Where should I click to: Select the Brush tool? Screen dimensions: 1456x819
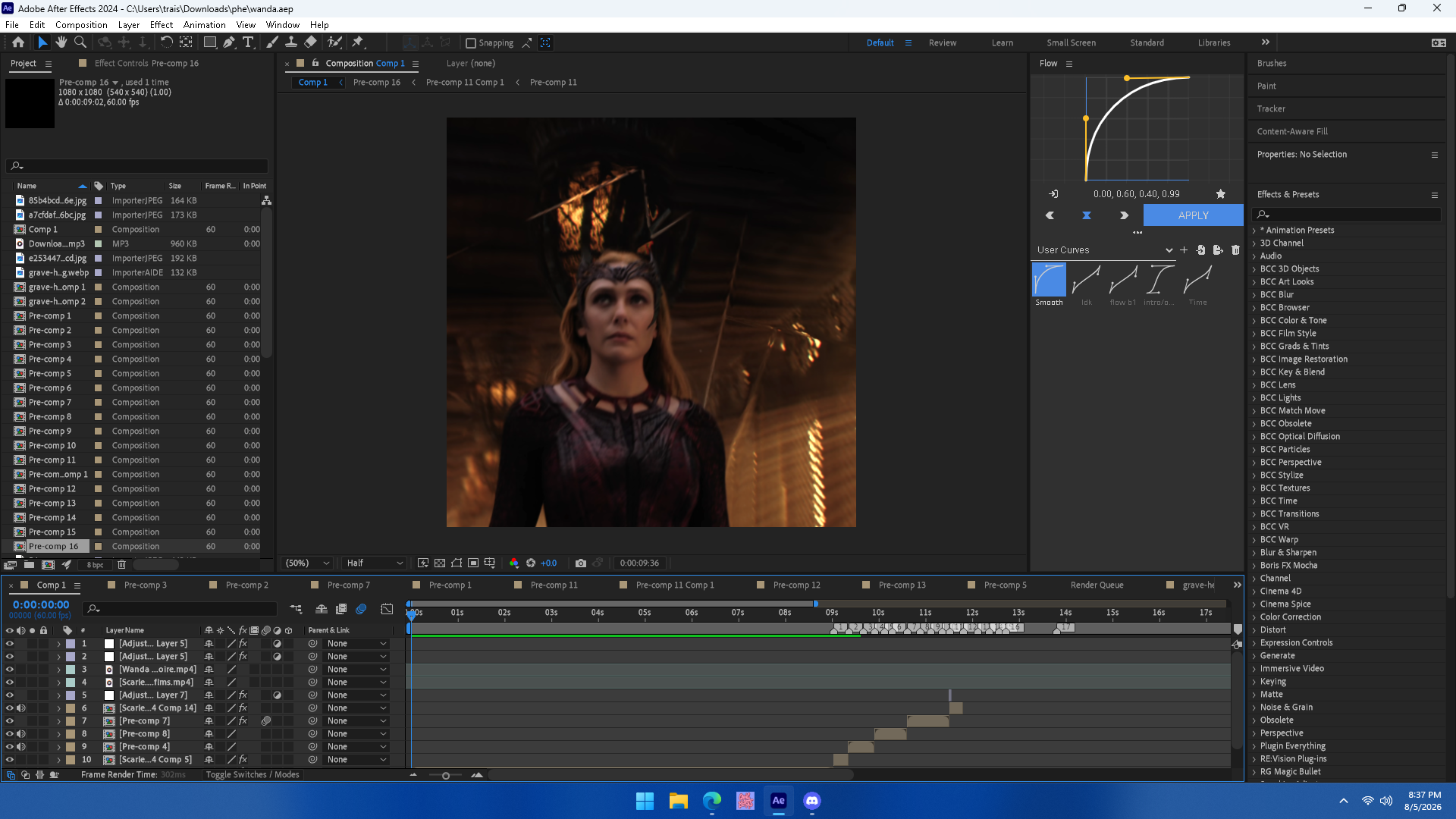(x=272, y=42)
